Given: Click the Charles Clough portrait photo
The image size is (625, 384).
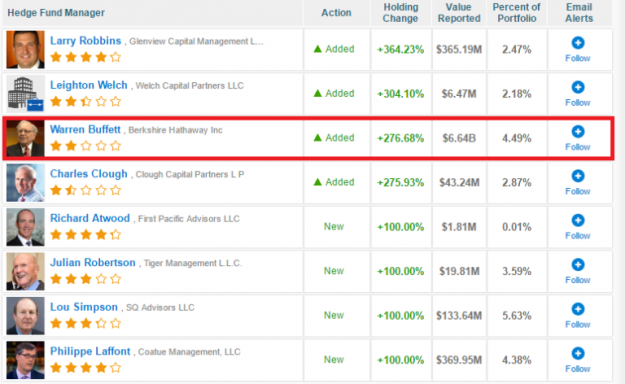Looking at the screenshot, I should pos(26,183).
